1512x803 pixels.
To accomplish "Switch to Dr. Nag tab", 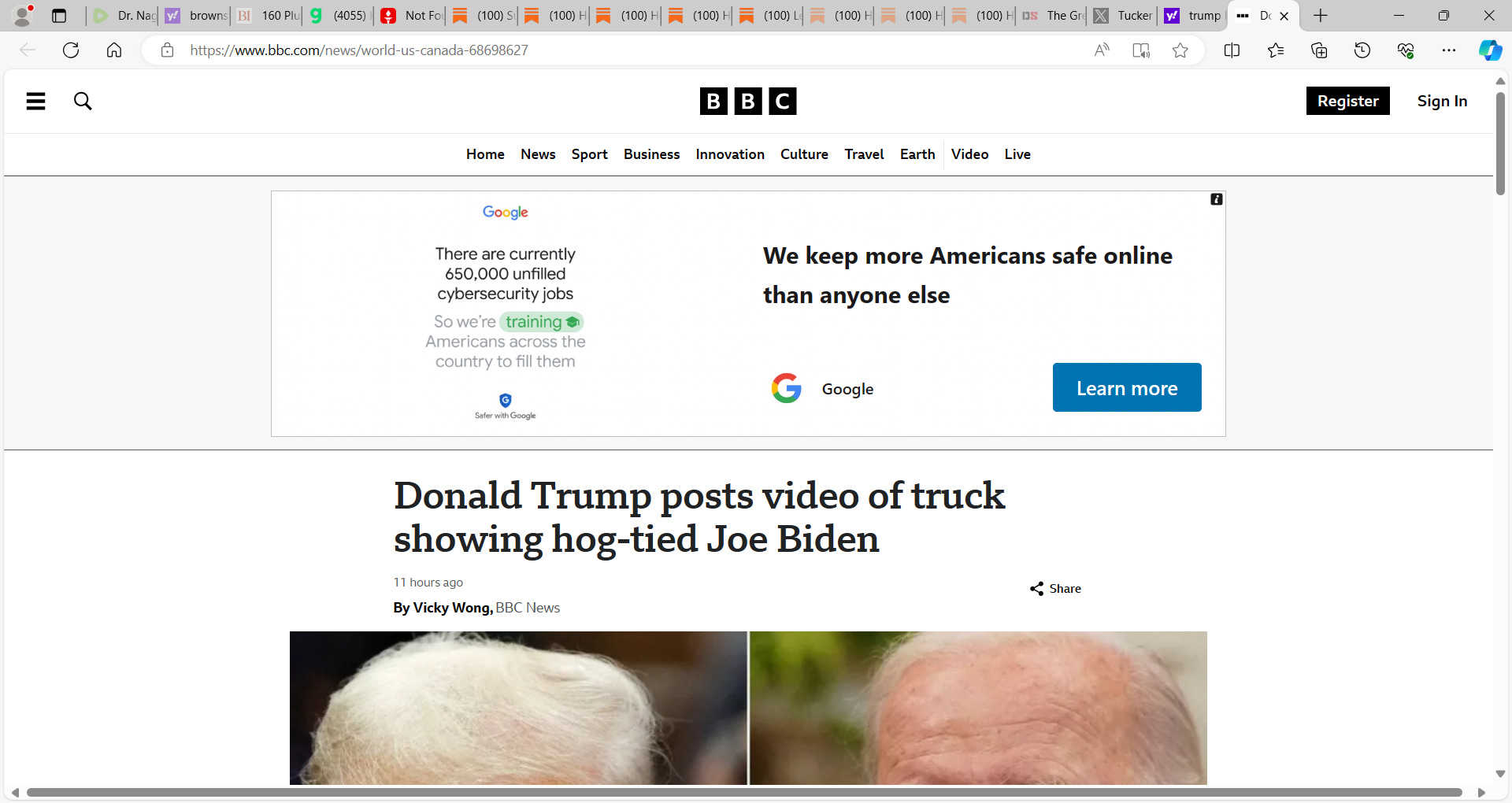I will point(124,16).
